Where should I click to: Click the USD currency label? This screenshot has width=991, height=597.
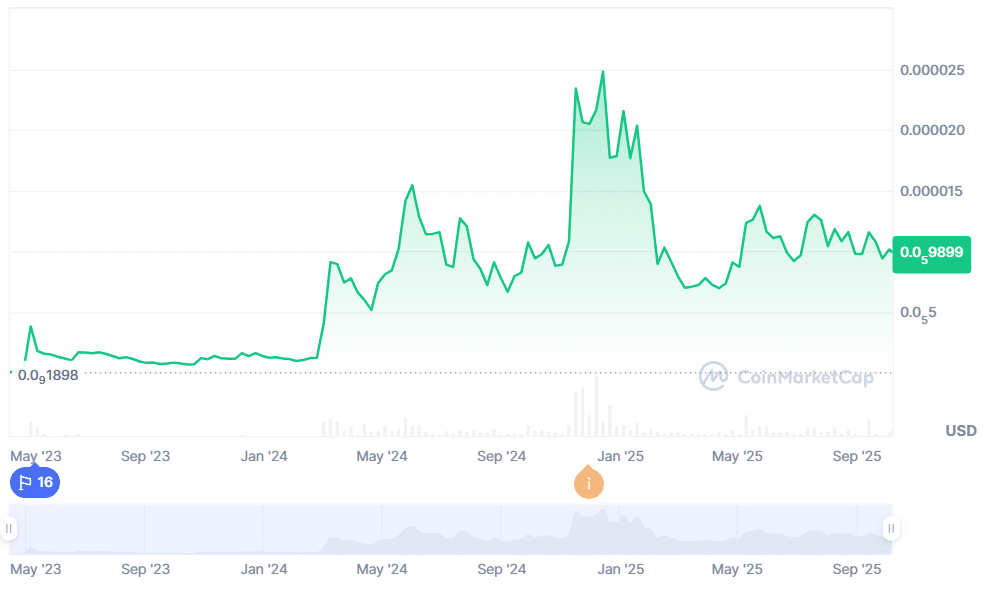coord(960,431)
